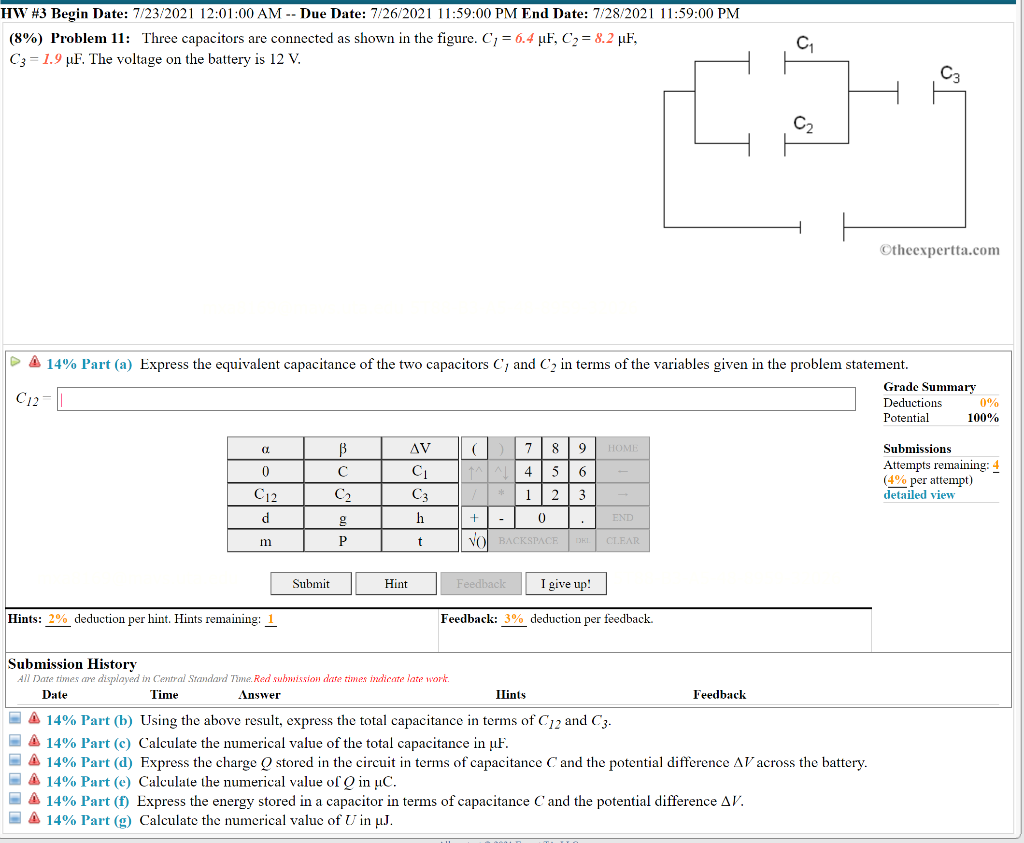
Task: Open 14% Part (b) heading
Action: coord(89,720)
